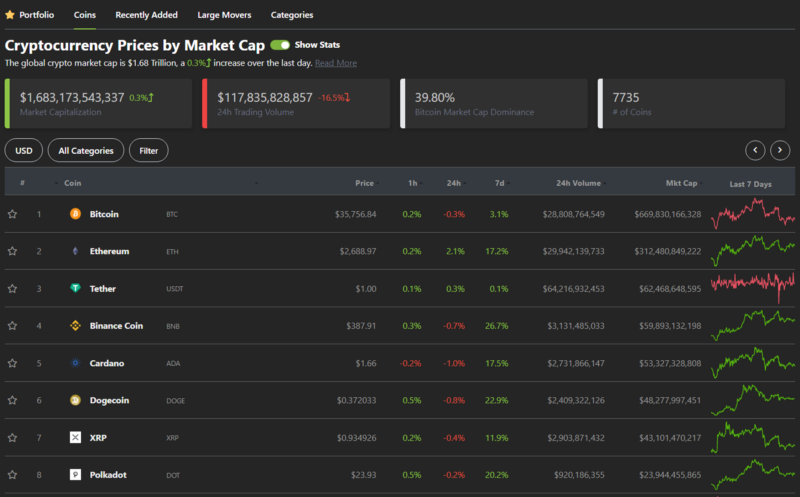Screen dimensions: 800x497
Task: Select Tether 24h volume $64,216,932,453
Action: pos(573,289)
